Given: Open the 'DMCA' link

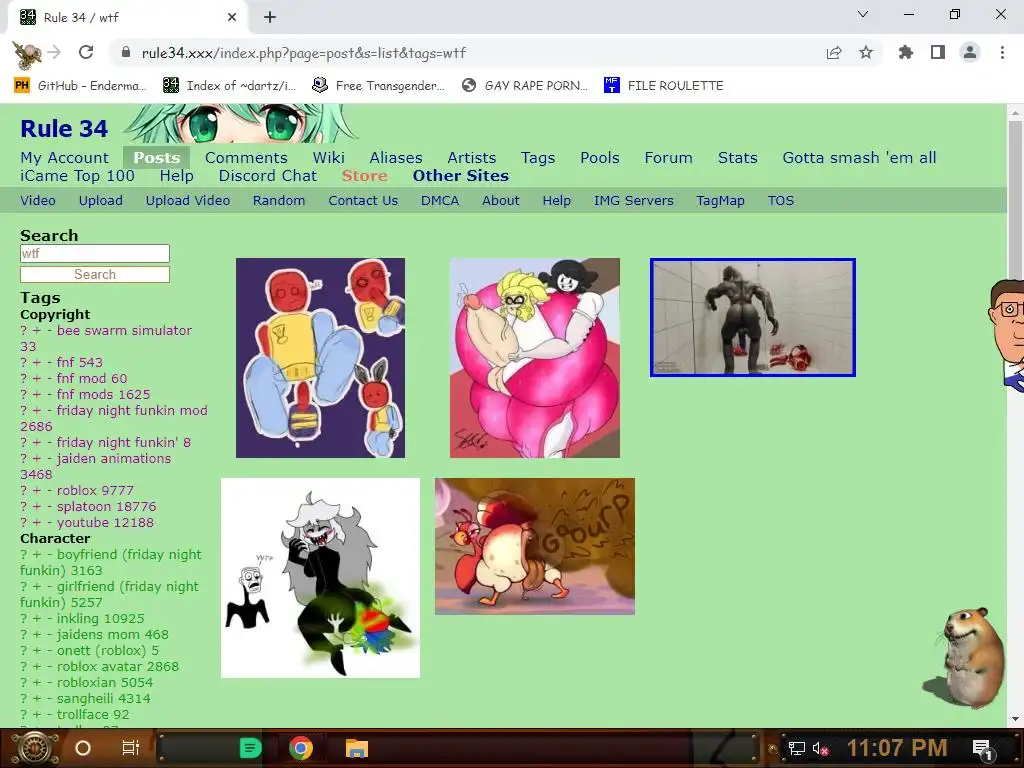Looking at the screenshot, I should coord(440,201).
